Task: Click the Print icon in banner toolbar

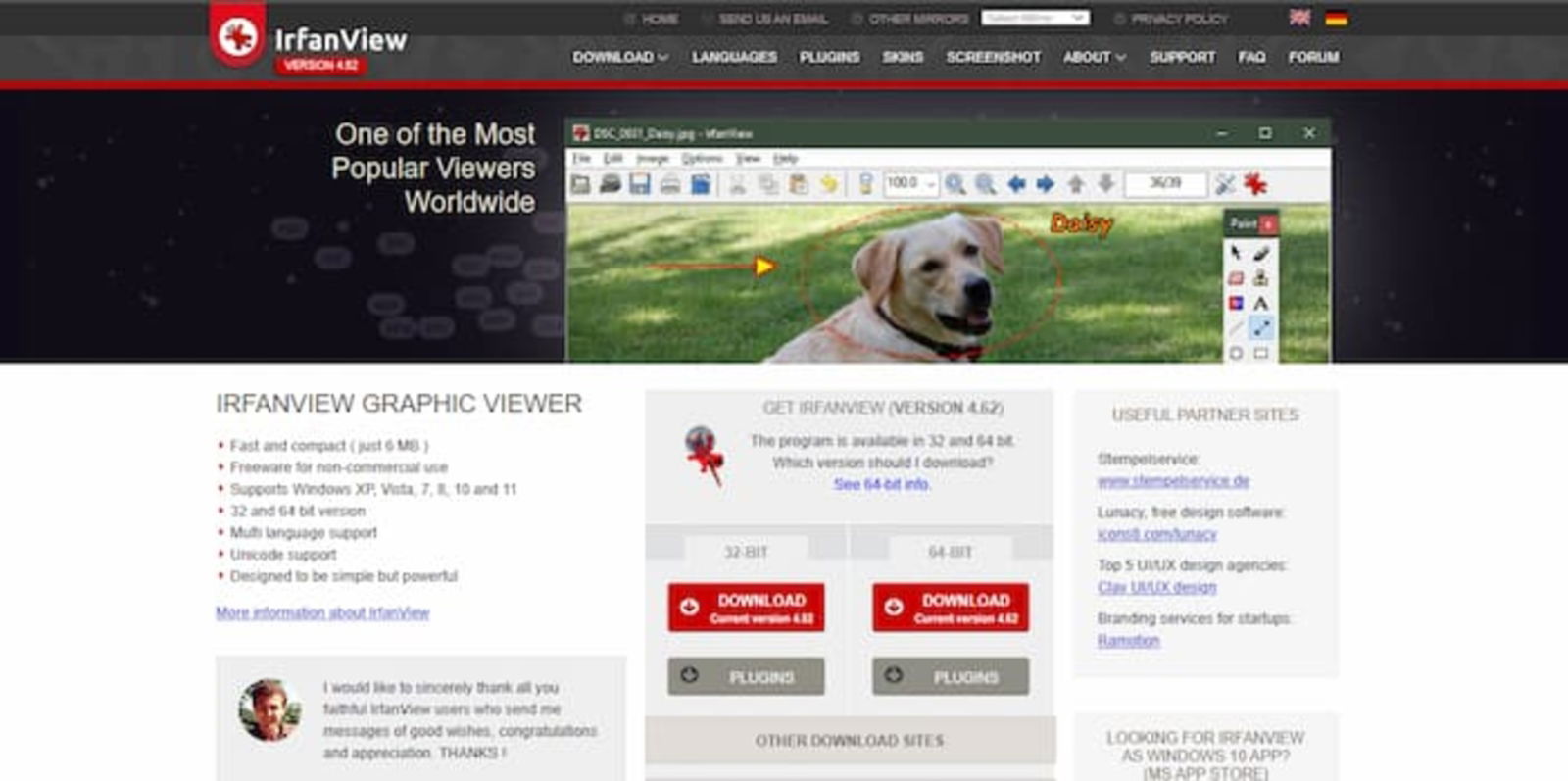Action: click(x=670, y=183)
